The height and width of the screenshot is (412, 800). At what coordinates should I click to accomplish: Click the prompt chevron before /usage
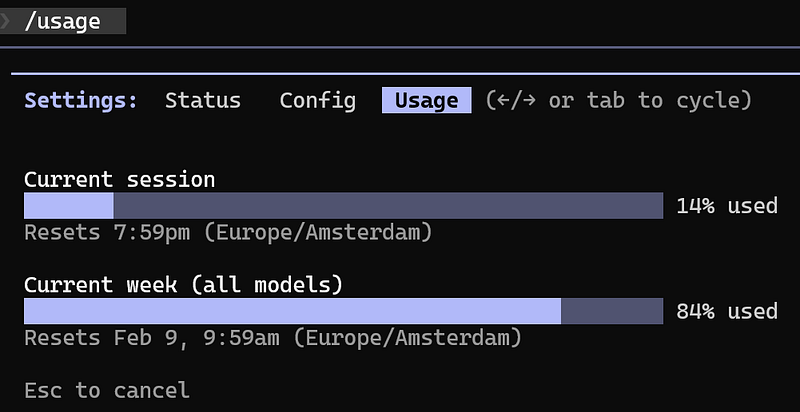5,20
